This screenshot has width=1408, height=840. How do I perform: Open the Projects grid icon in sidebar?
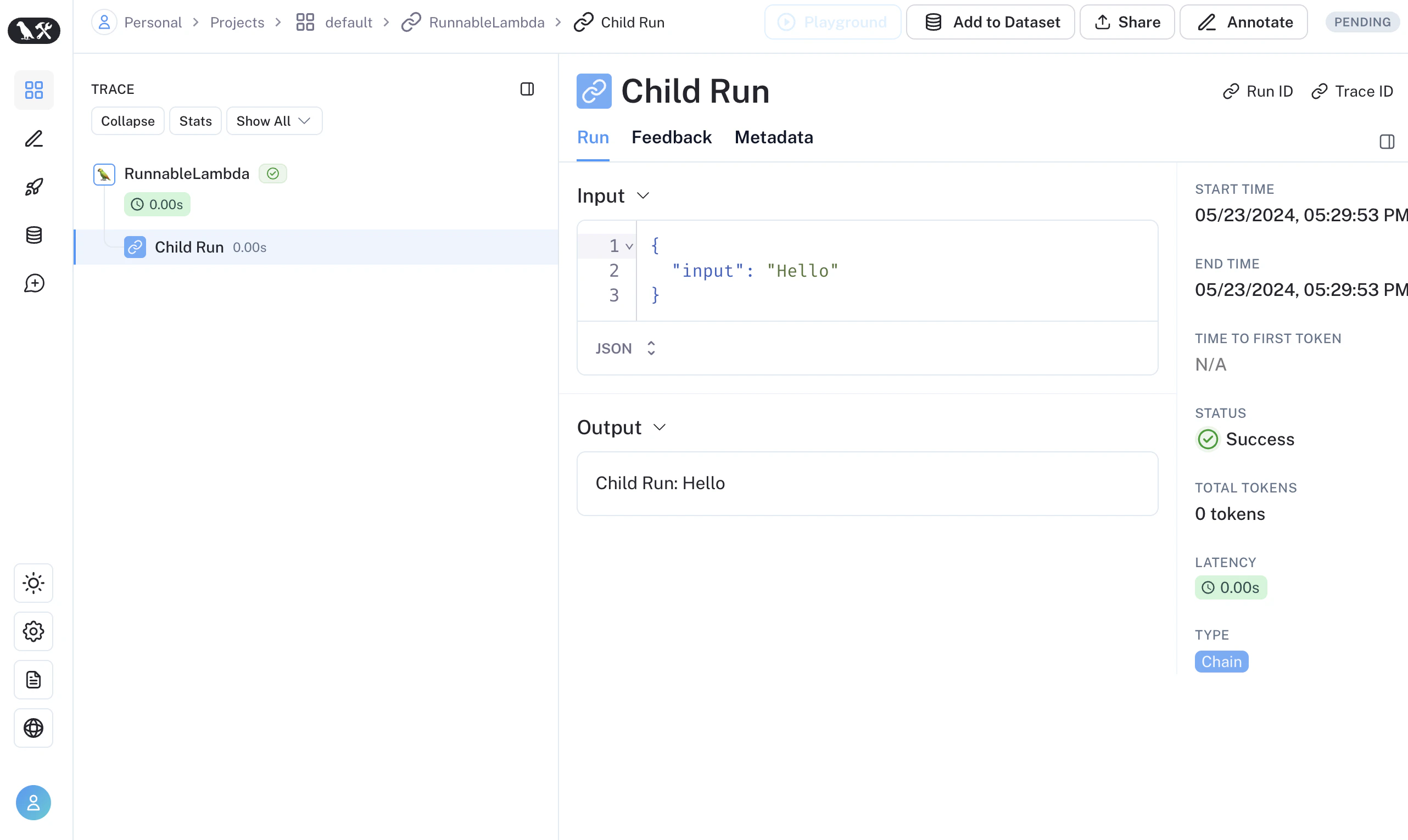click(34, 90)
